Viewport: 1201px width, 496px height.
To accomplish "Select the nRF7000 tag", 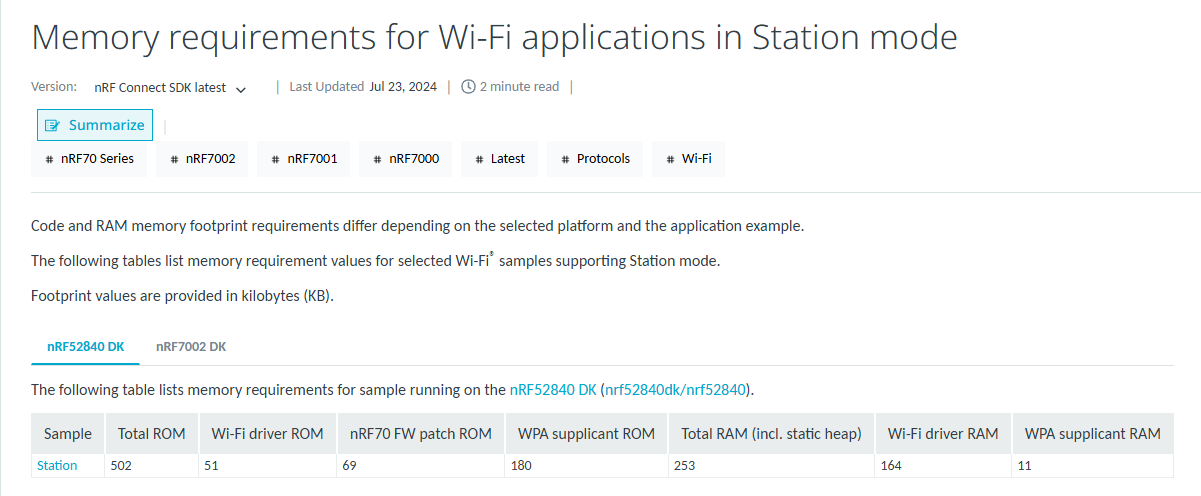I will coord(406,158).
